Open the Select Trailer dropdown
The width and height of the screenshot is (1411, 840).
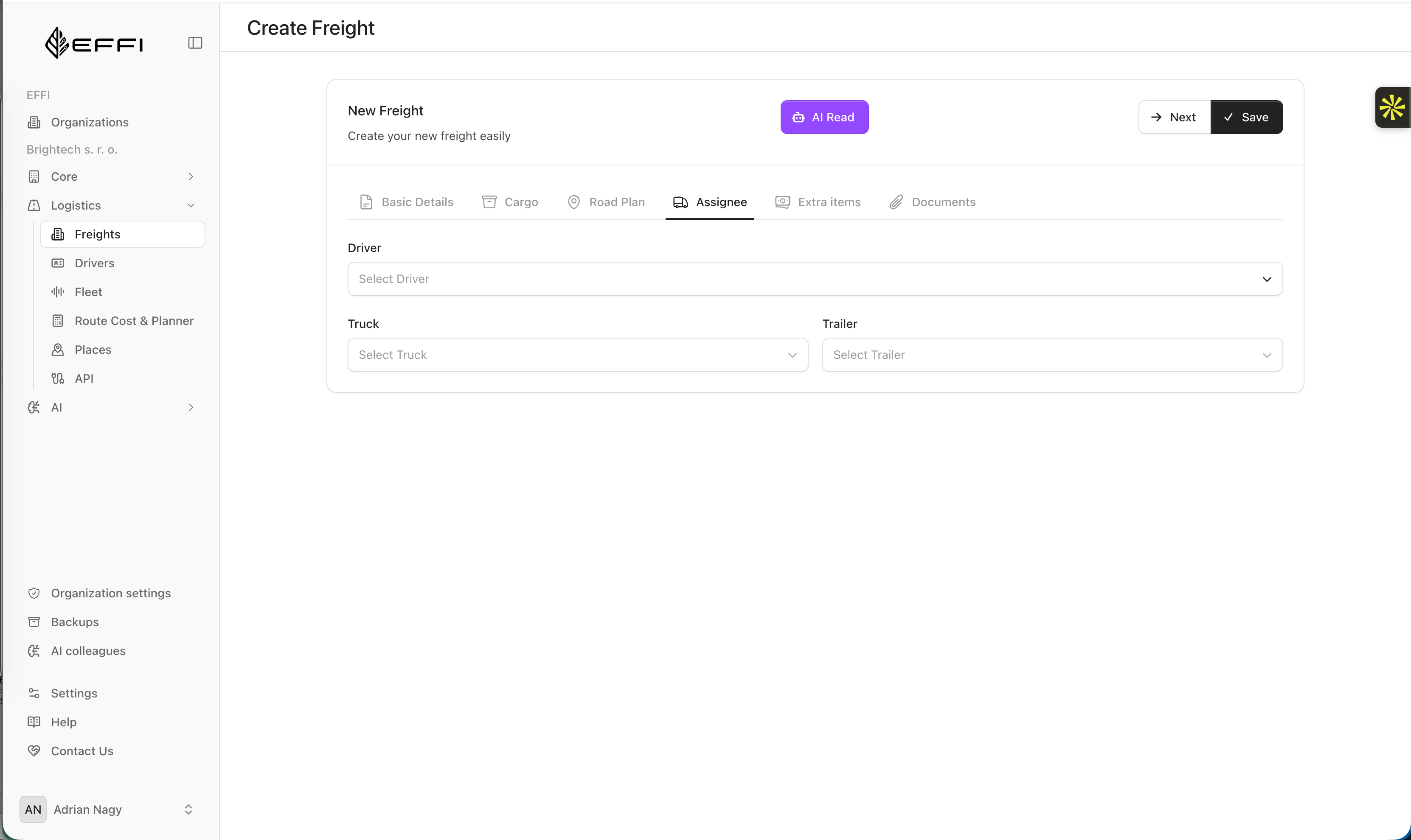pyautogui.click(x=1052, y=355)
